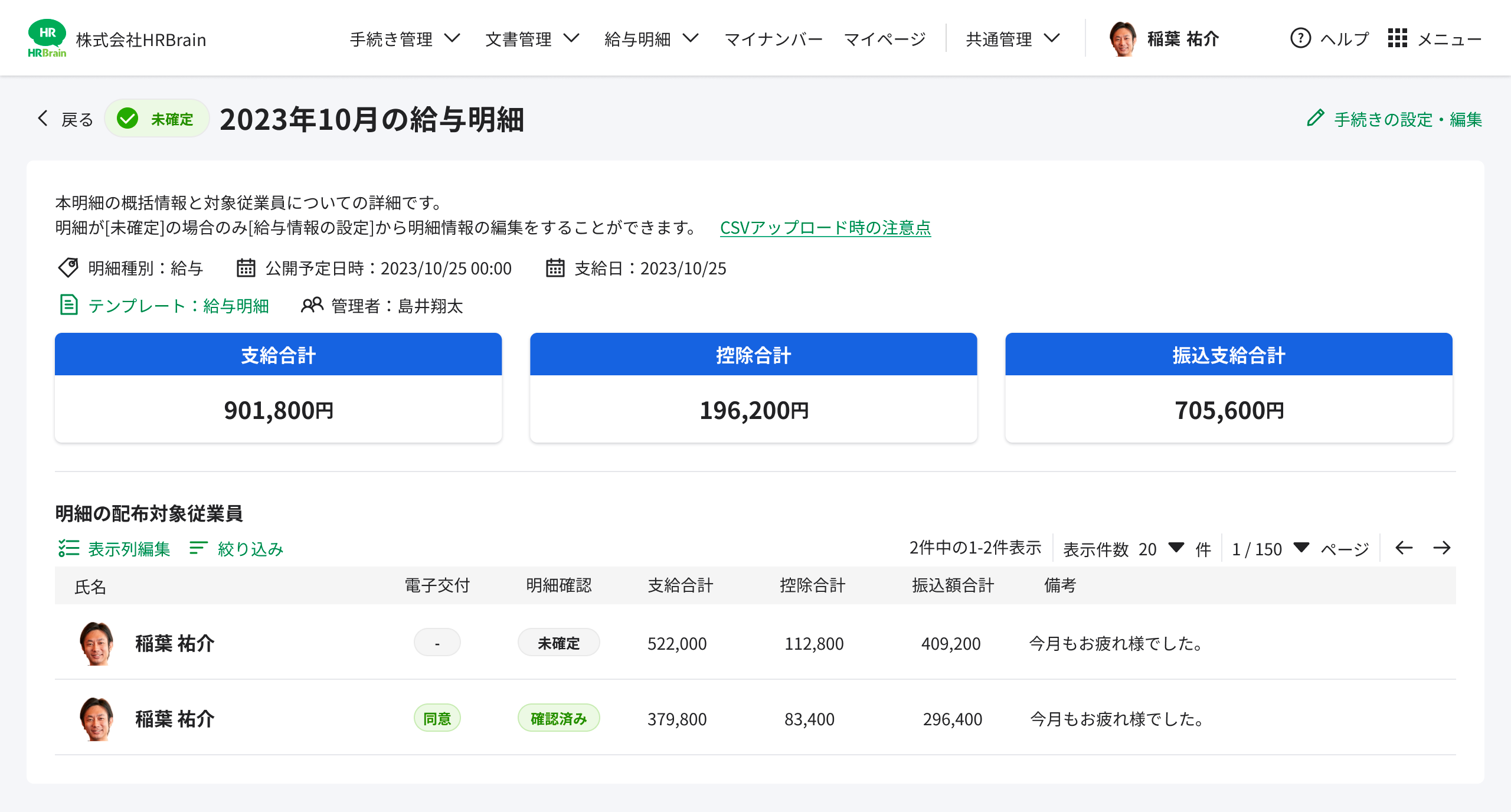Go to next page arrow
1511x812 pixels.
coord(1442,548)
